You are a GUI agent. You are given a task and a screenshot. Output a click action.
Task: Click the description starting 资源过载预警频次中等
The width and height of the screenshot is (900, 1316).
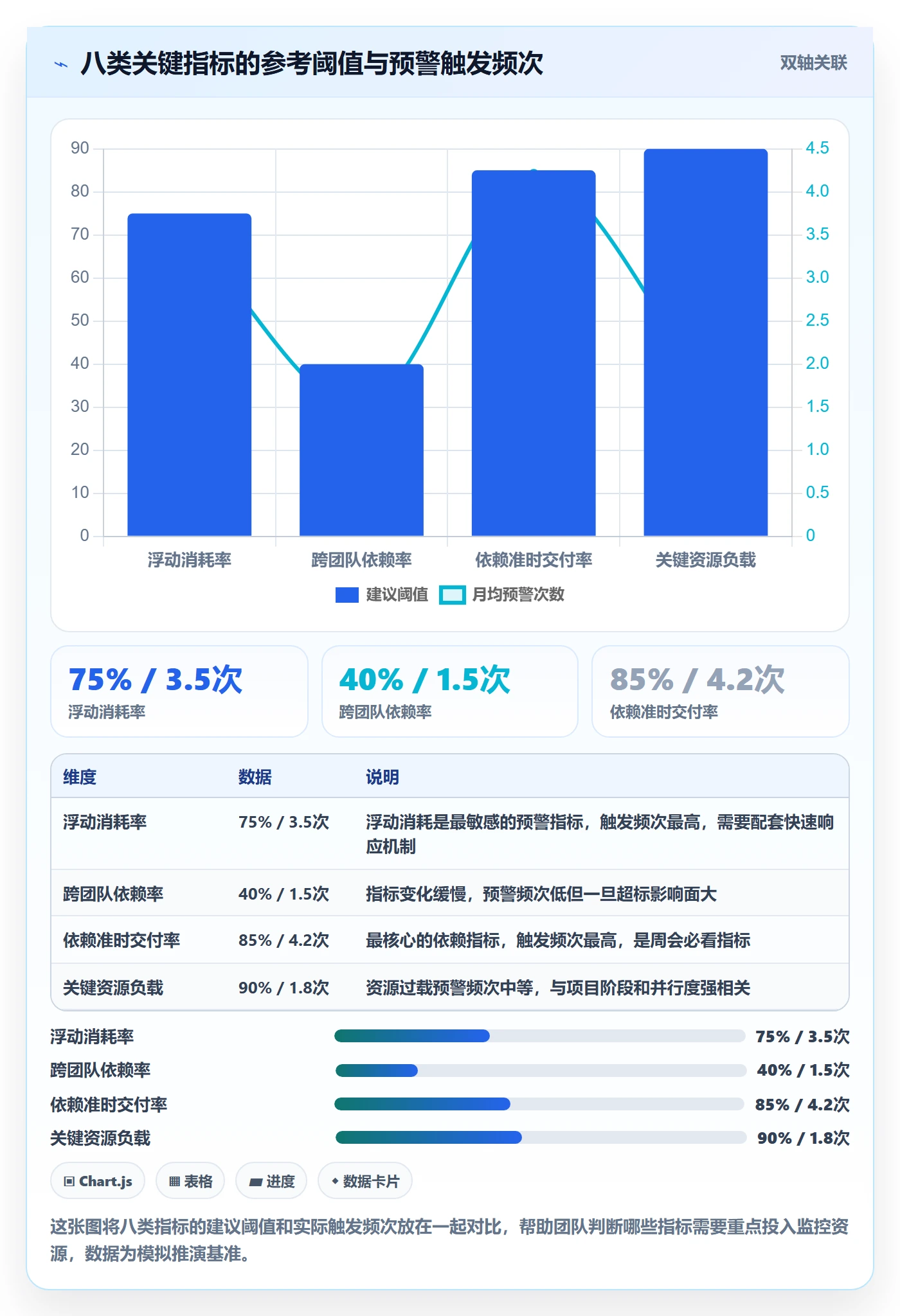(x=558, y=988)
